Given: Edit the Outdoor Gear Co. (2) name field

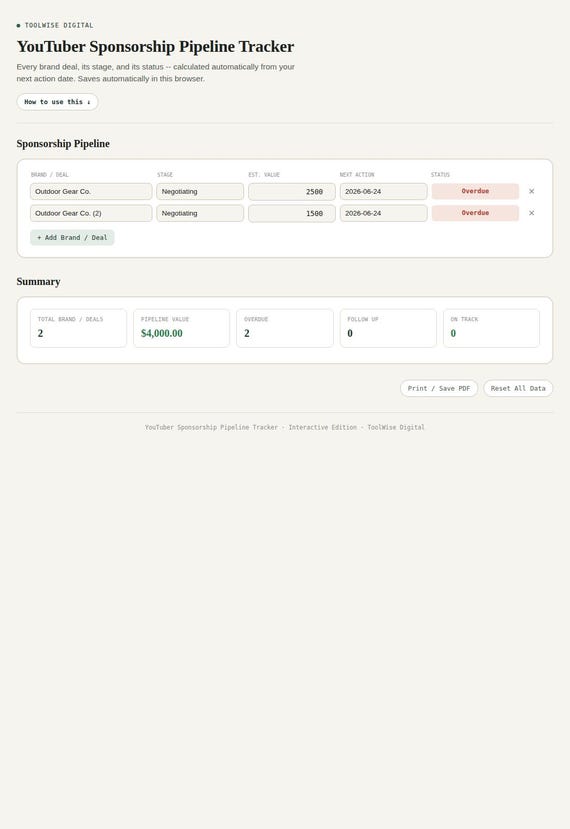Looking at the screenshot, I should (91, 213).
